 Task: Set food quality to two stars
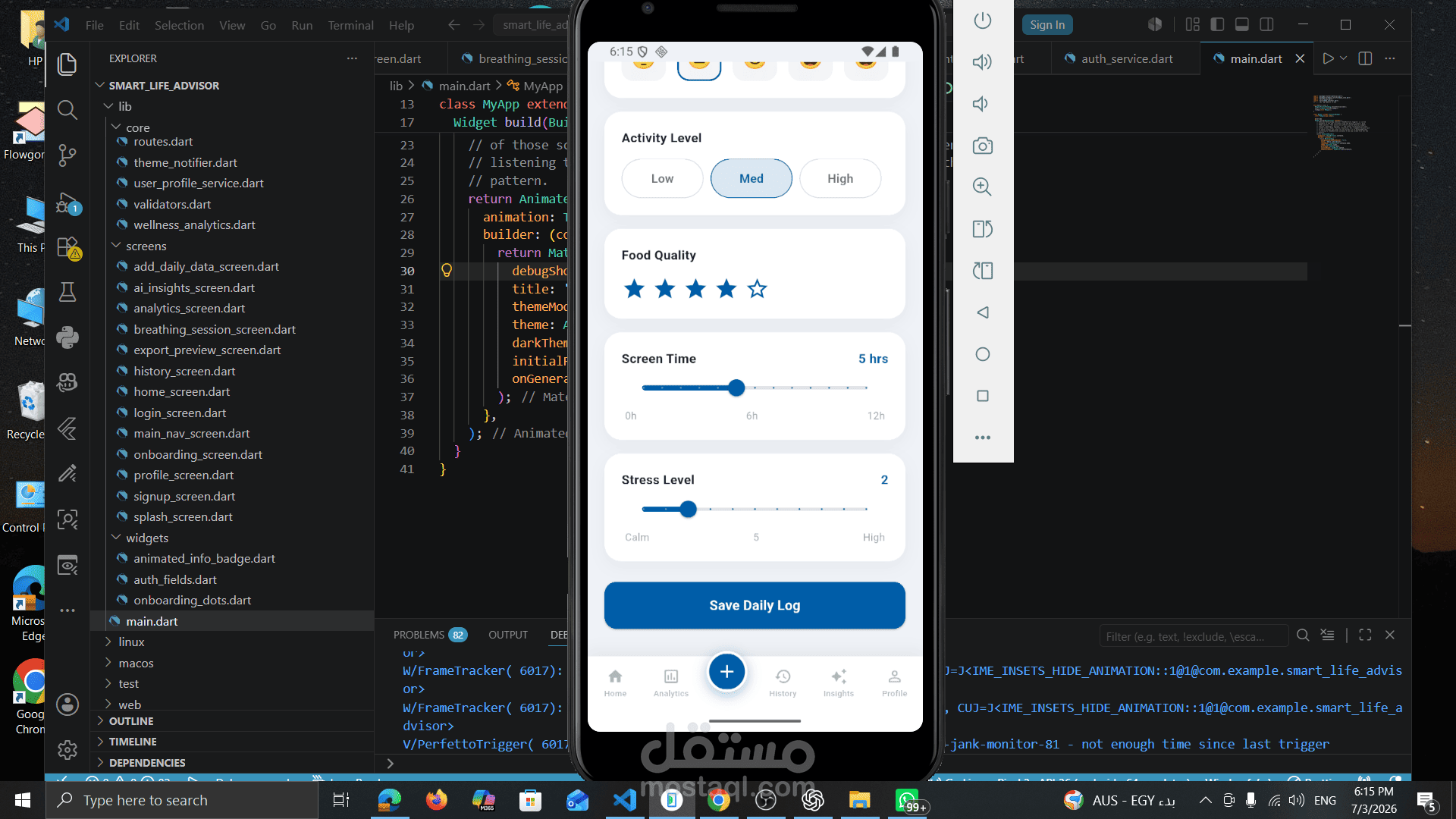(665, 289)
